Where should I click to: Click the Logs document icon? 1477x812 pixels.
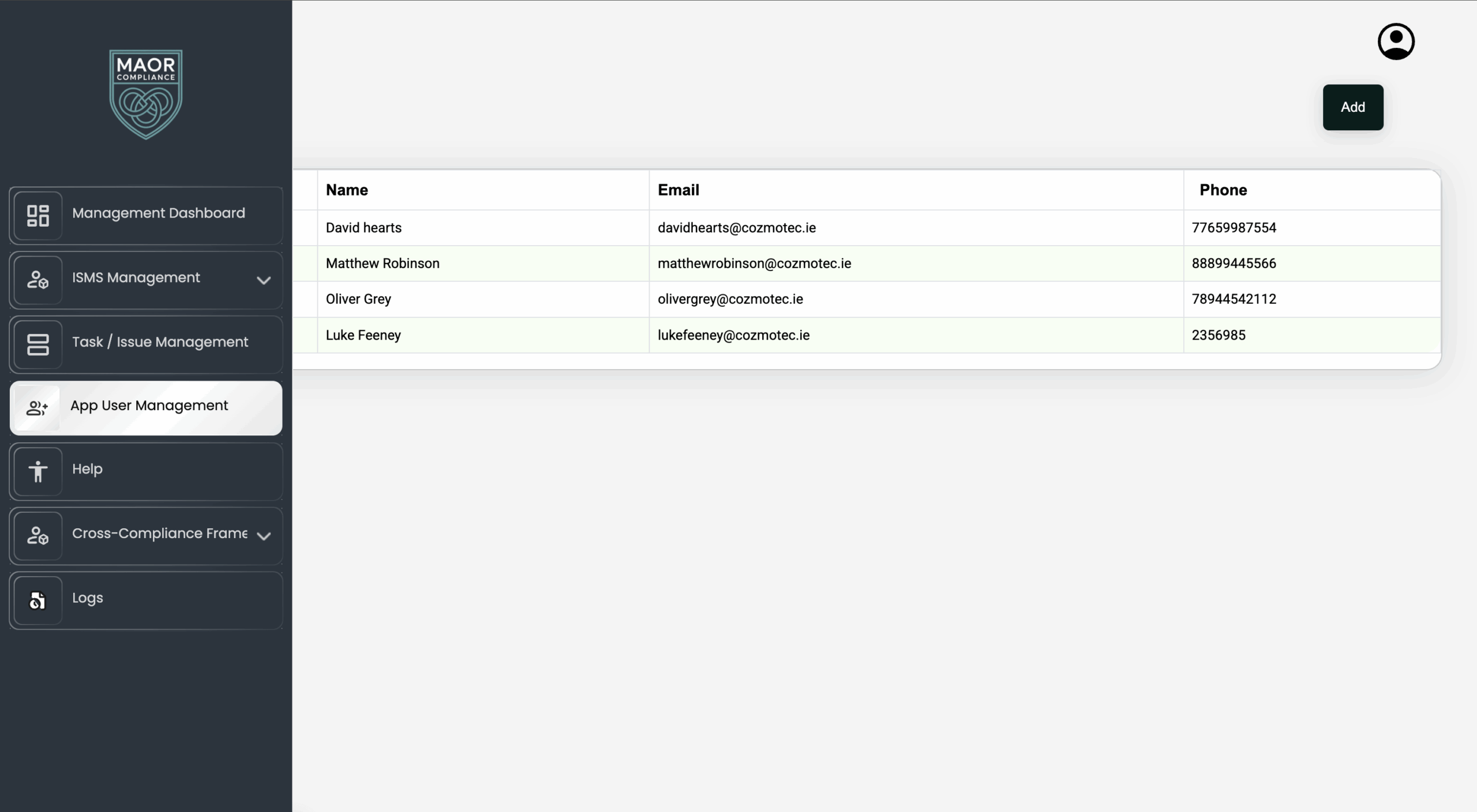click(x=38, y=600)
